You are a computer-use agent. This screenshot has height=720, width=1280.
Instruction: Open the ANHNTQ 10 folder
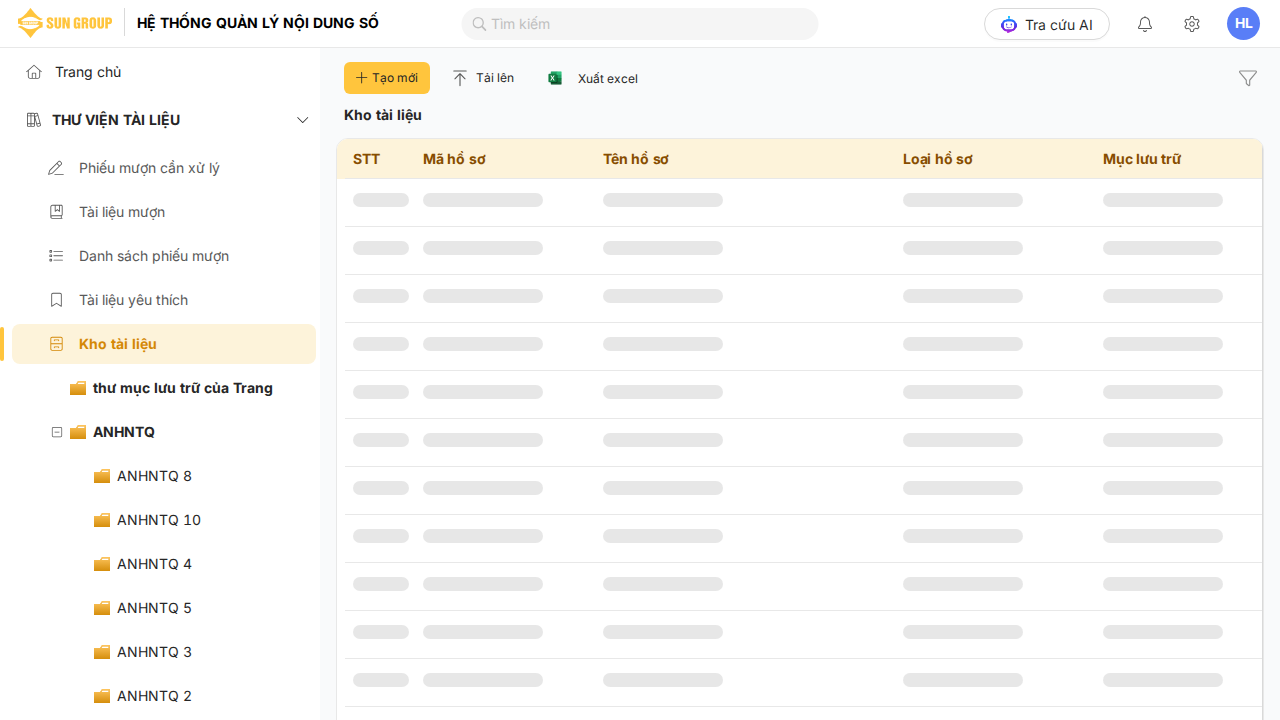[158, 520]
